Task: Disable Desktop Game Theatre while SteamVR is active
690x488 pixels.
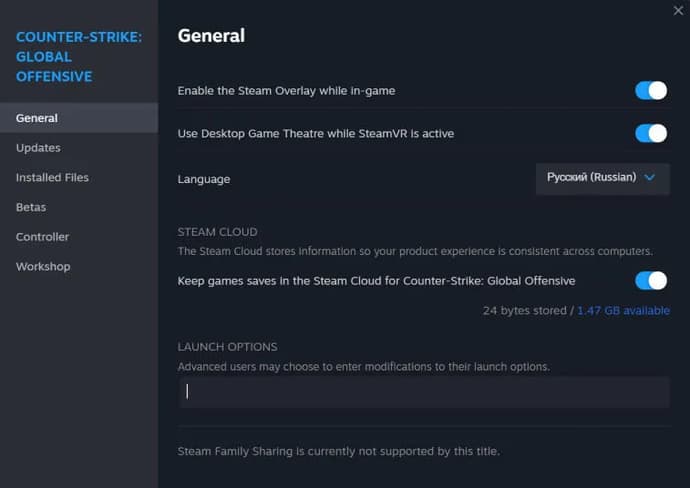Action: pos(651,133)
